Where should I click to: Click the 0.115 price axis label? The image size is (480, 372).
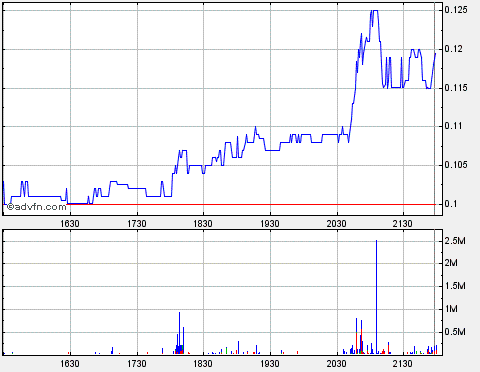point(456,88)
